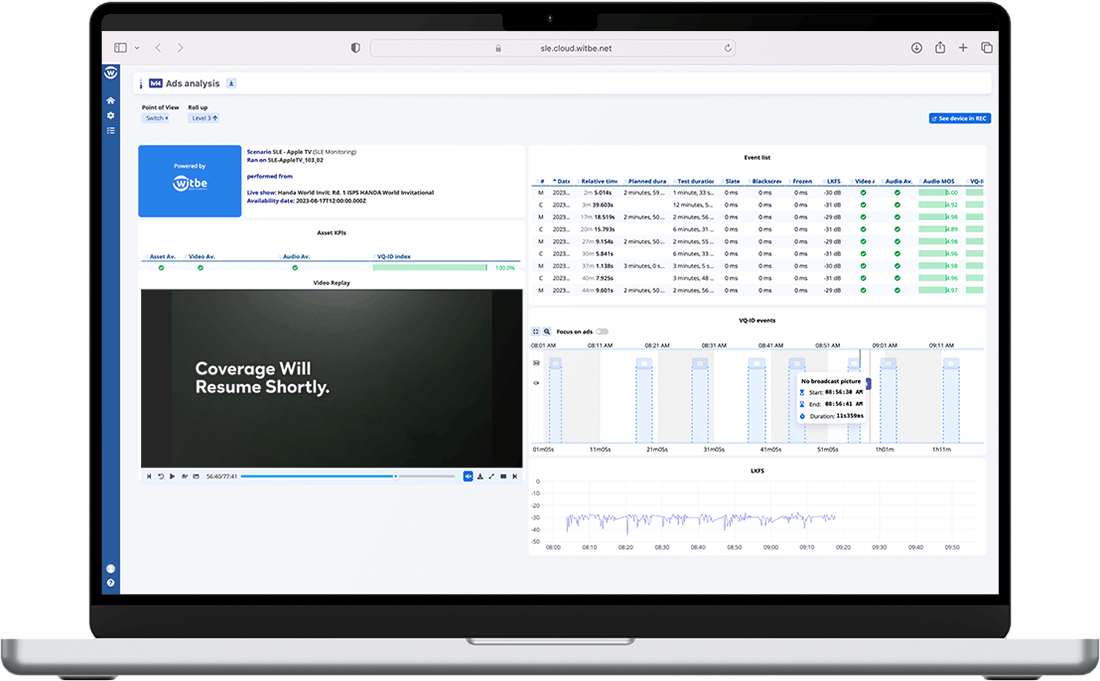Mute the video replay audio
This screenshot has width=1100, height=681.
point(468,476)
